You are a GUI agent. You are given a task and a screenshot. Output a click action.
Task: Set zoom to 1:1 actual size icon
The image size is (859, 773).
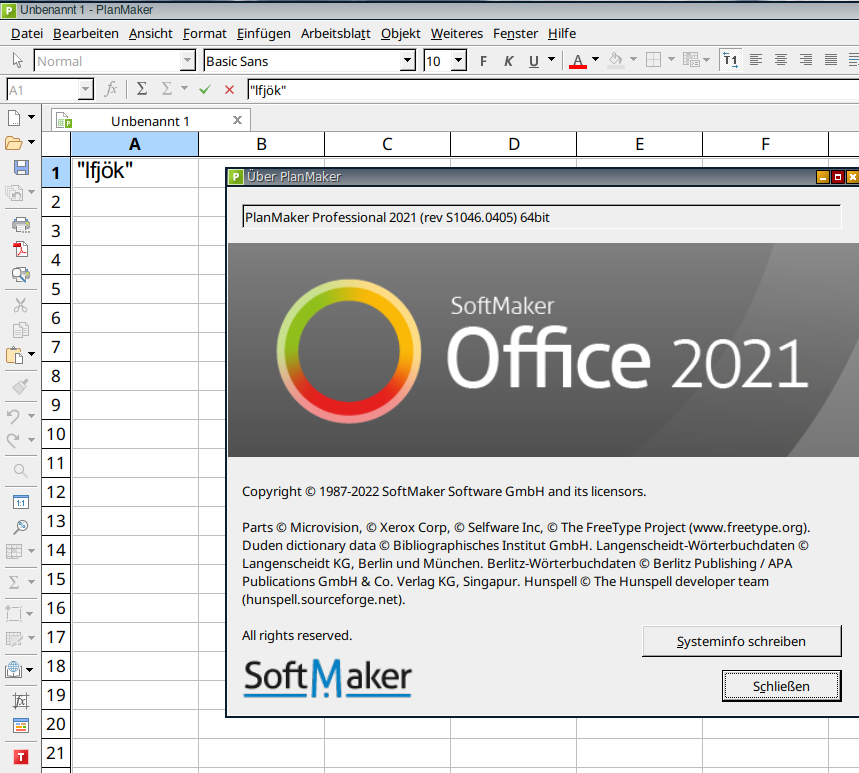[21, 502]
